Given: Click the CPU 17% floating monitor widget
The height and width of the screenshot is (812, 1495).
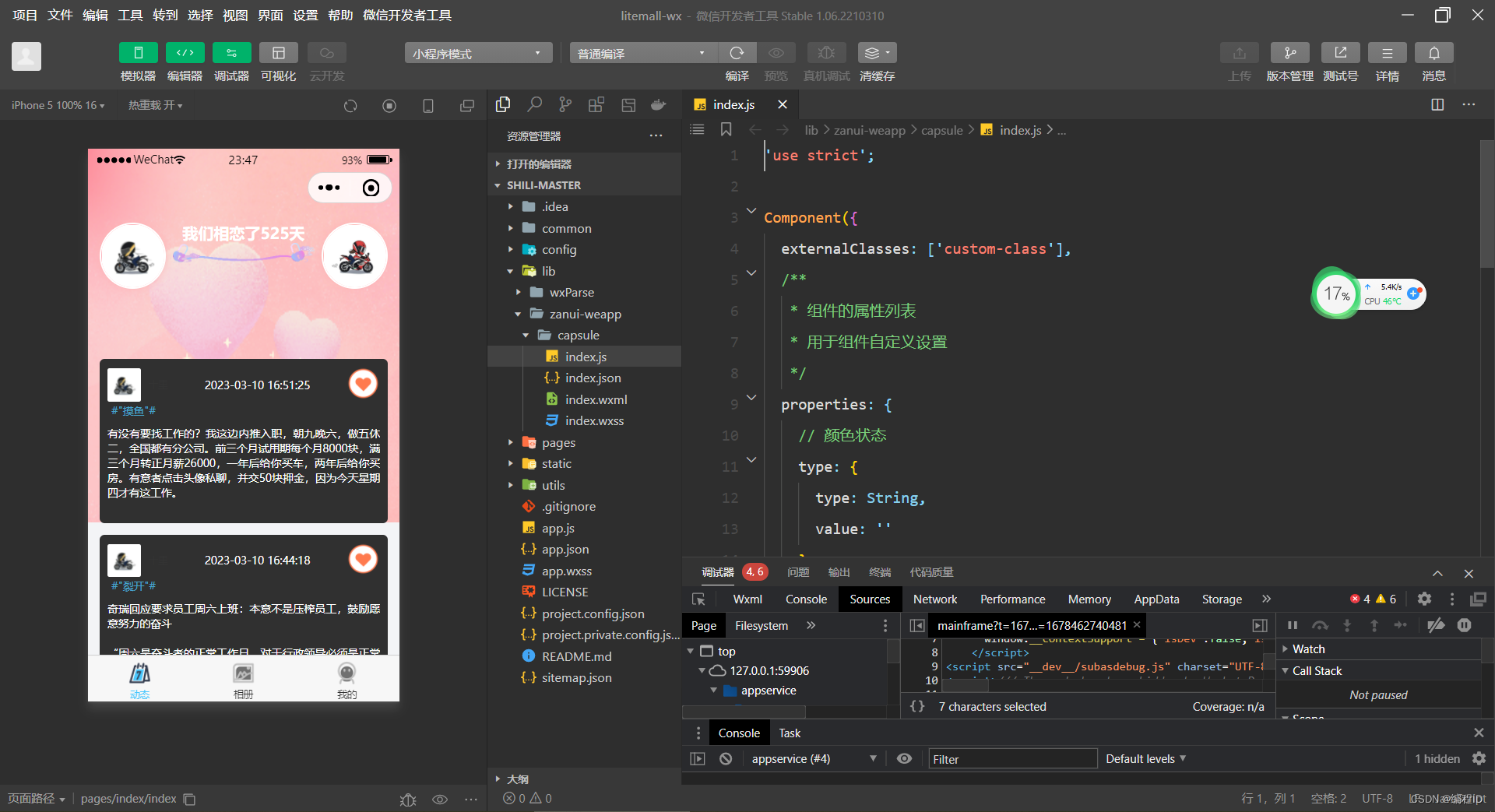Looking at the screenshot, I should point(1368,294).
